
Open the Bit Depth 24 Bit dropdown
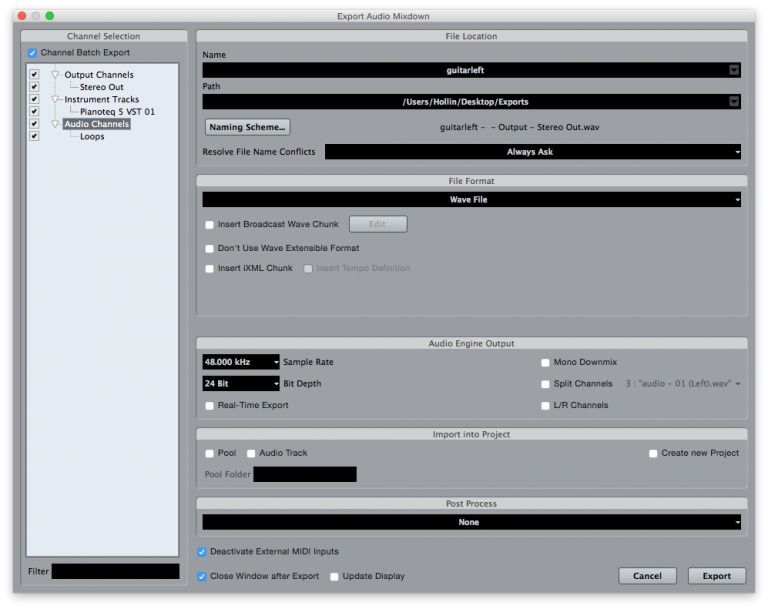[x=241, y=384]
